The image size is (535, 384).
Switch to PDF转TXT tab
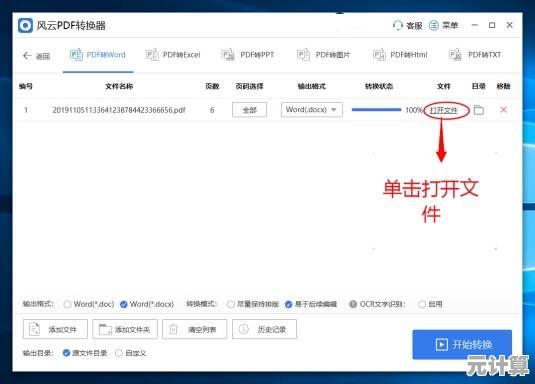click(475, 55)
